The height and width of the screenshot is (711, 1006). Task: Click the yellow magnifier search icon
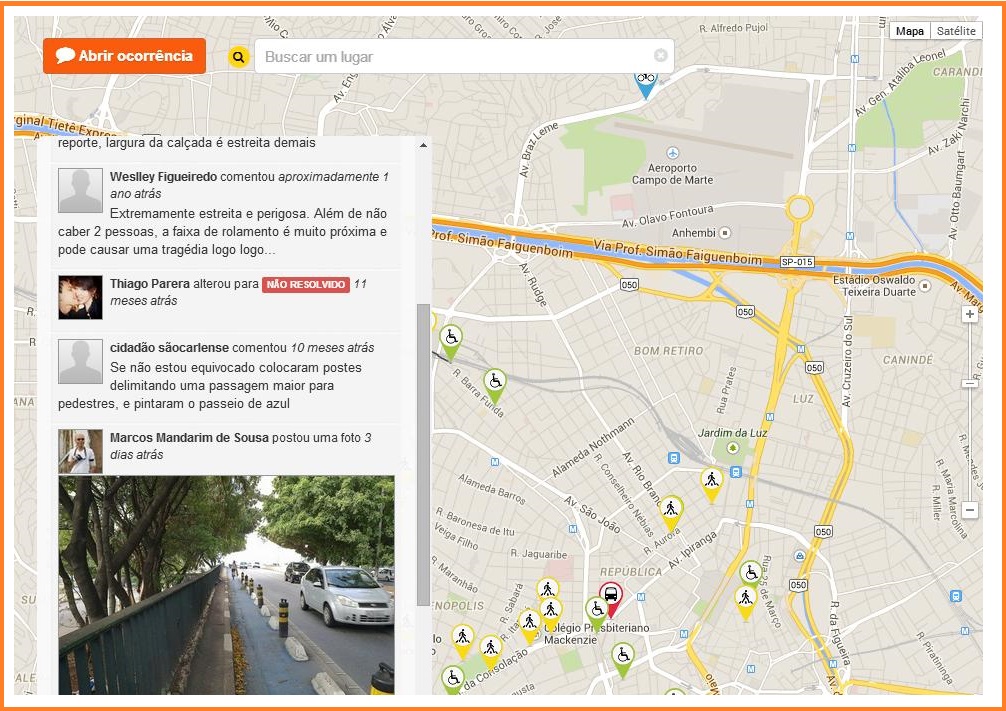(238, 57)
